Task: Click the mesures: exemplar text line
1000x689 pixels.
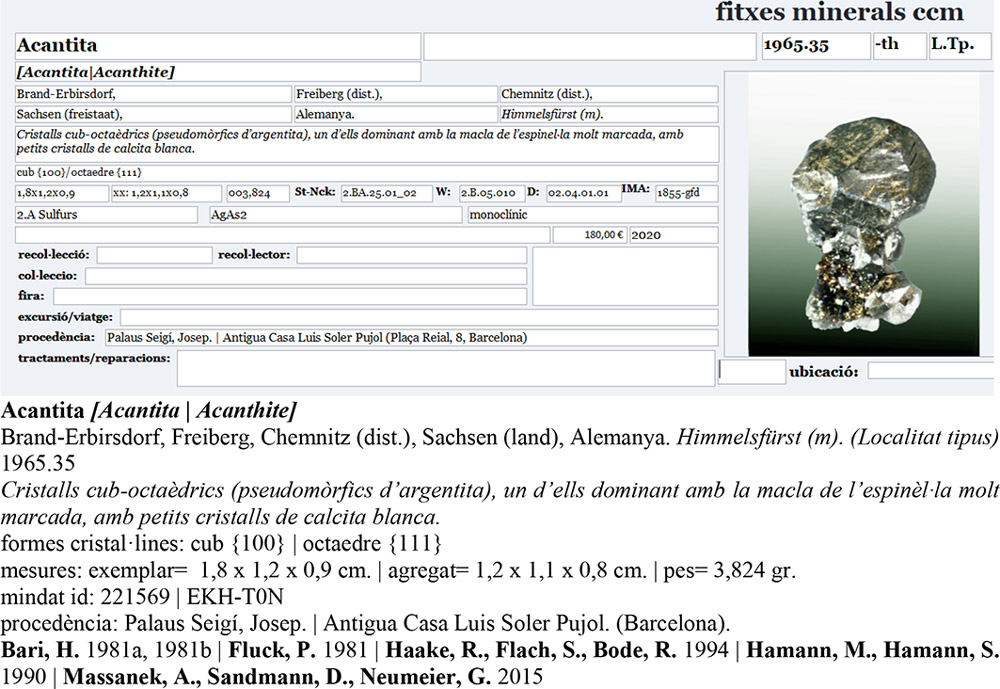Action: [x=398, y=570]
